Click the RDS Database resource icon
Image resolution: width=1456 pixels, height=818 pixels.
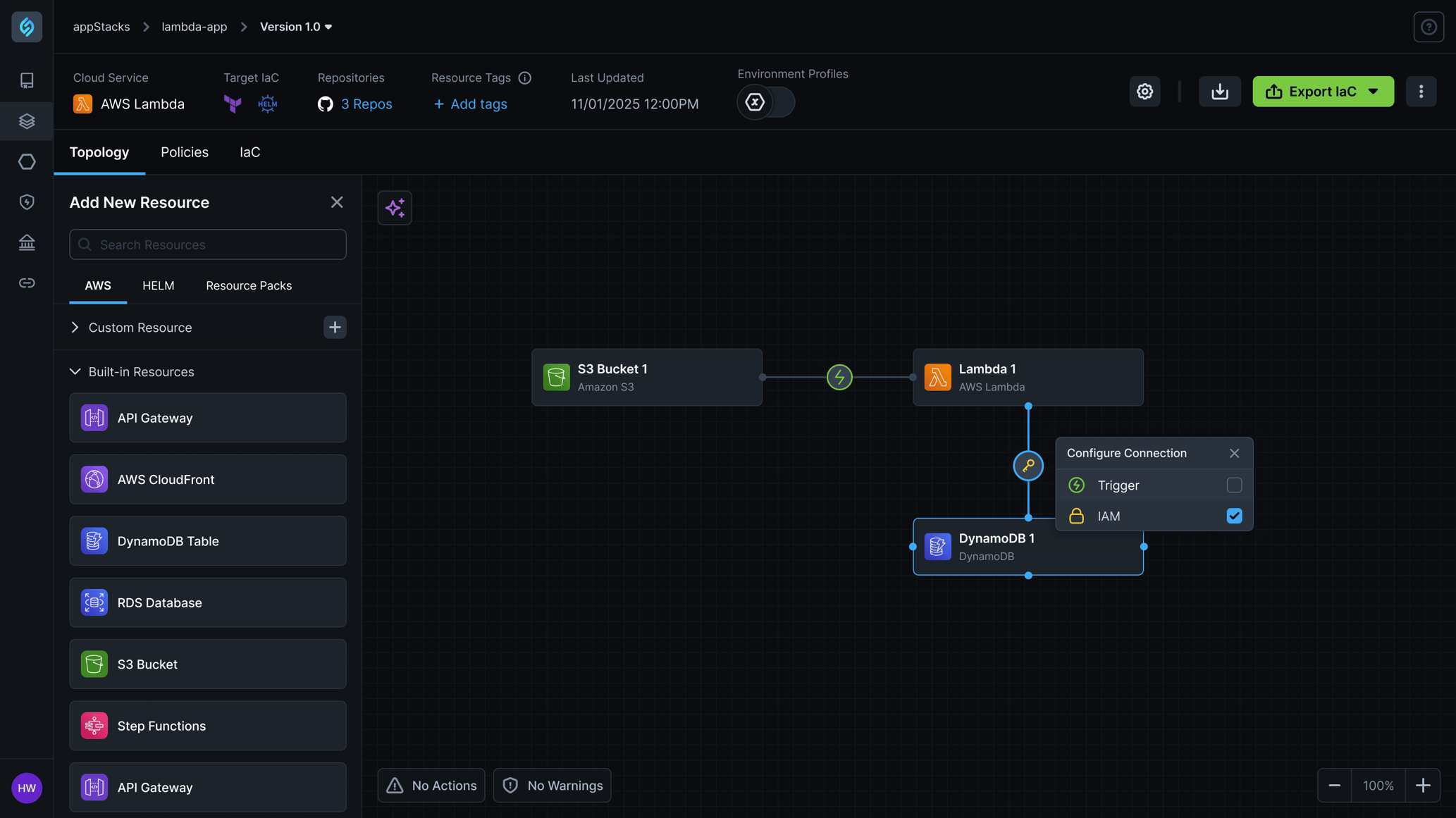tap(94, 602)
